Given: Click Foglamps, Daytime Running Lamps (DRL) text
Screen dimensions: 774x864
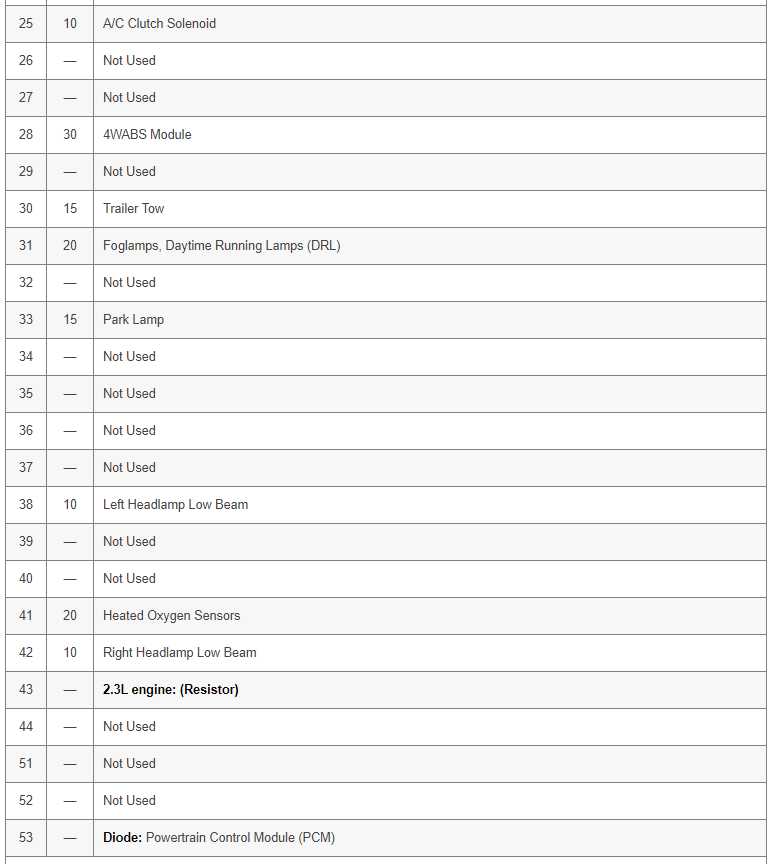Looking at the screenshot, I should (221, 246).
